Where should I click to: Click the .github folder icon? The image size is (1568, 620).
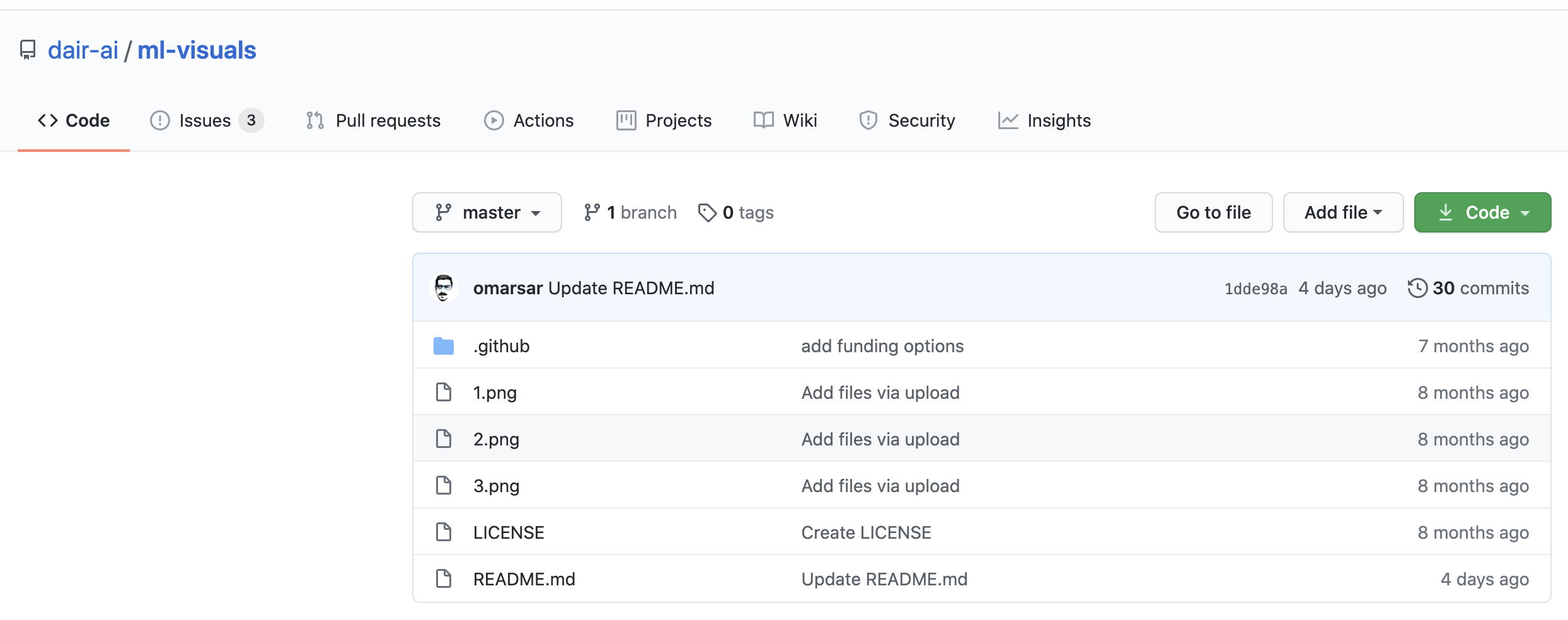[444, 346]
